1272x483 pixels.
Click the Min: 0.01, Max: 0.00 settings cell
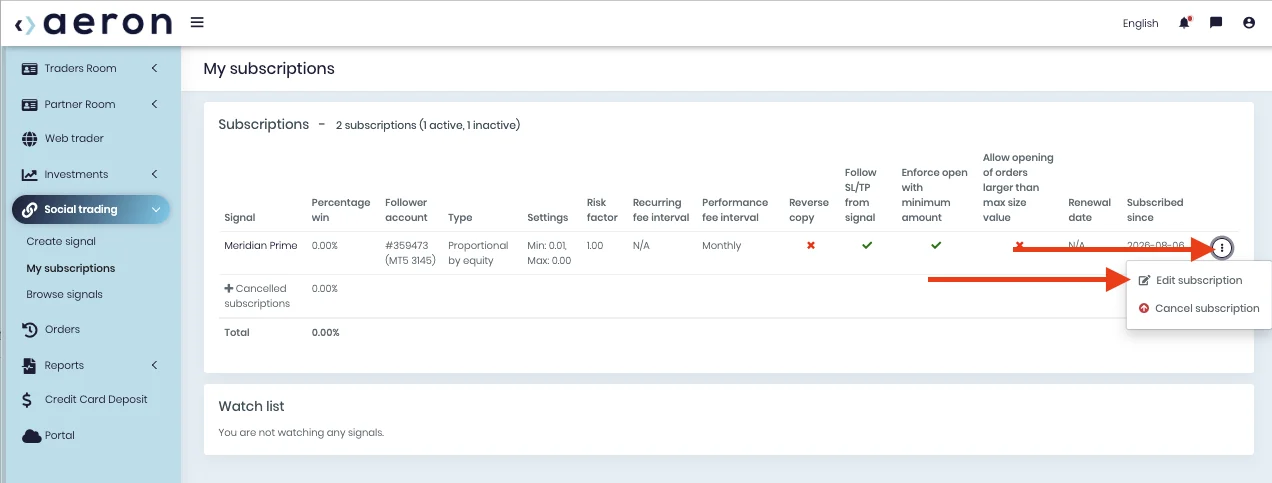click(x=549, y=253)
